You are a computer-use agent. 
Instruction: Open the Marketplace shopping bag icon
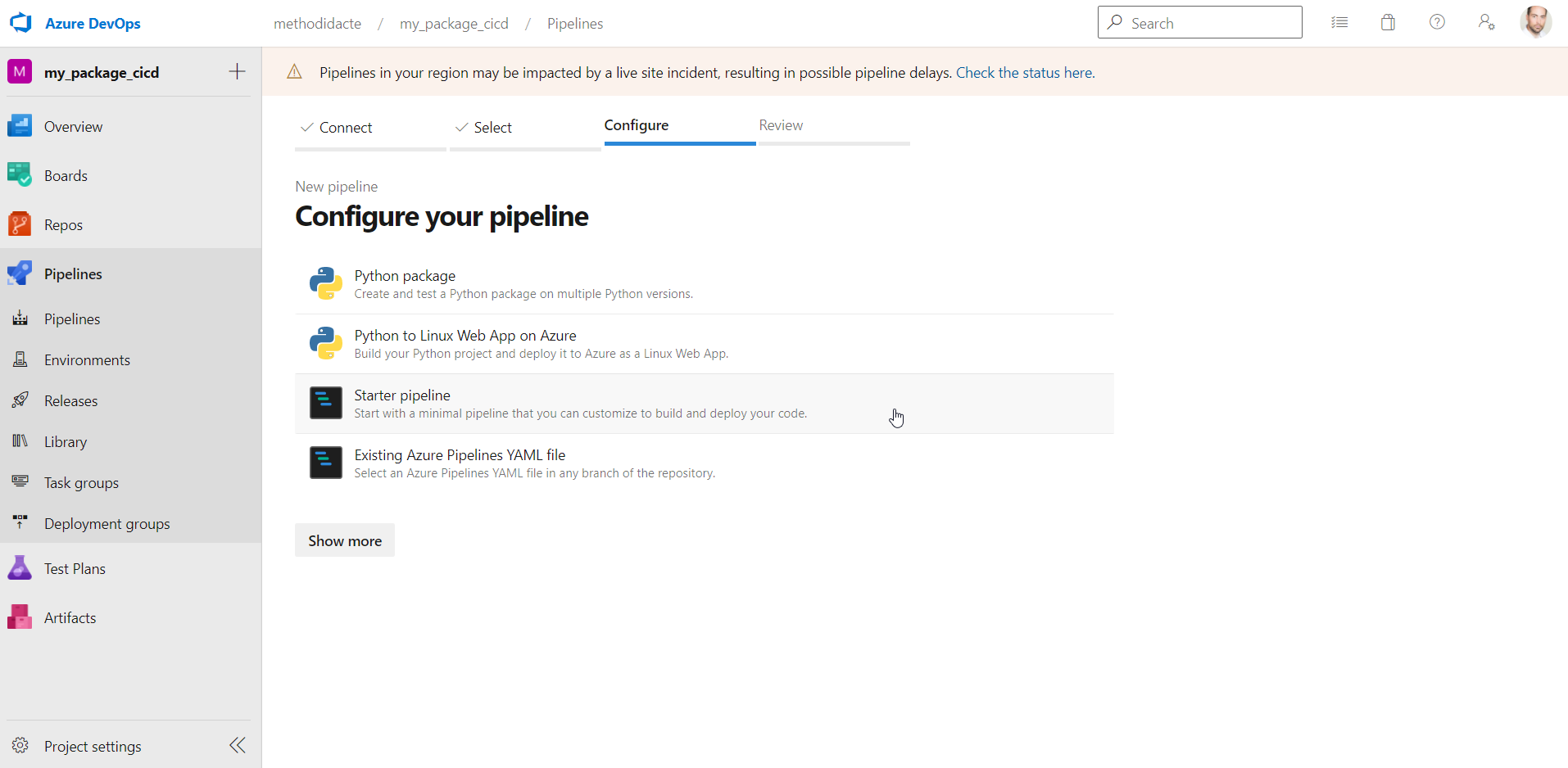[x=1388, y=22]
